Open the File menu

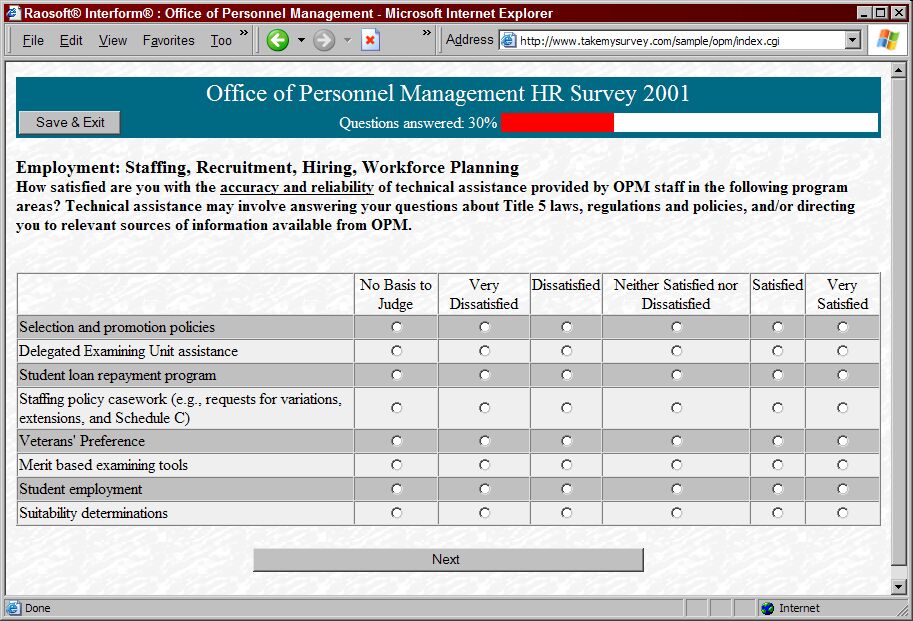(x=33, y=40)
